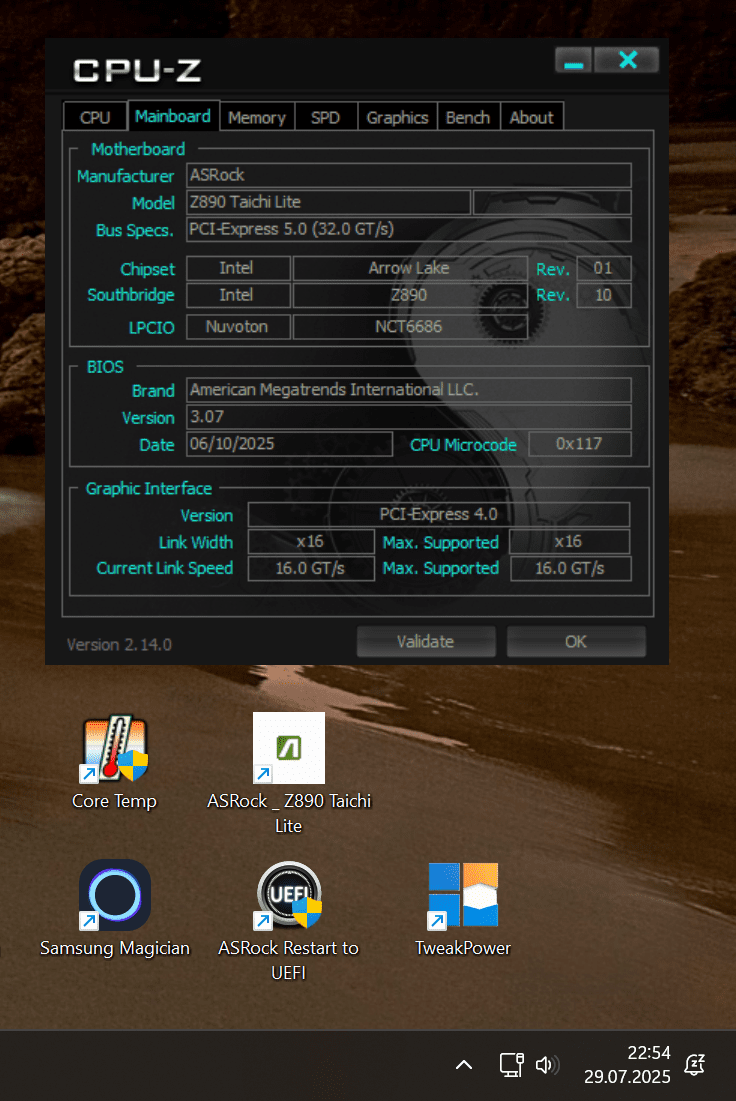This screenshot has width=736, height=1101.
Task: Open the Bench tab
Action: tap(468, 117)
